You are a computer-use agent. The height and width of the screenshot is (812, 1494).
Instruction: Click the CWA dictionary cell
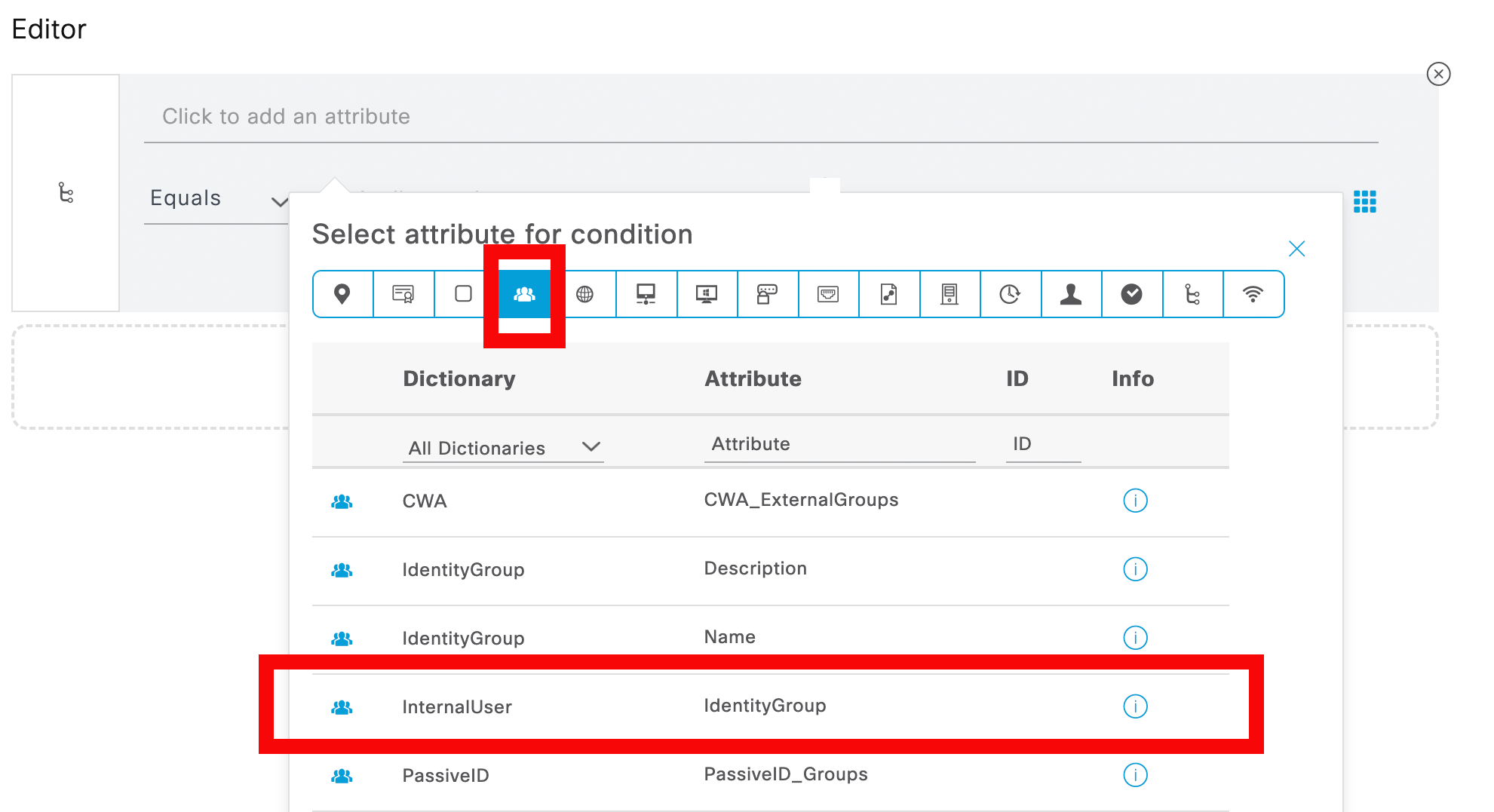[425, 501]
